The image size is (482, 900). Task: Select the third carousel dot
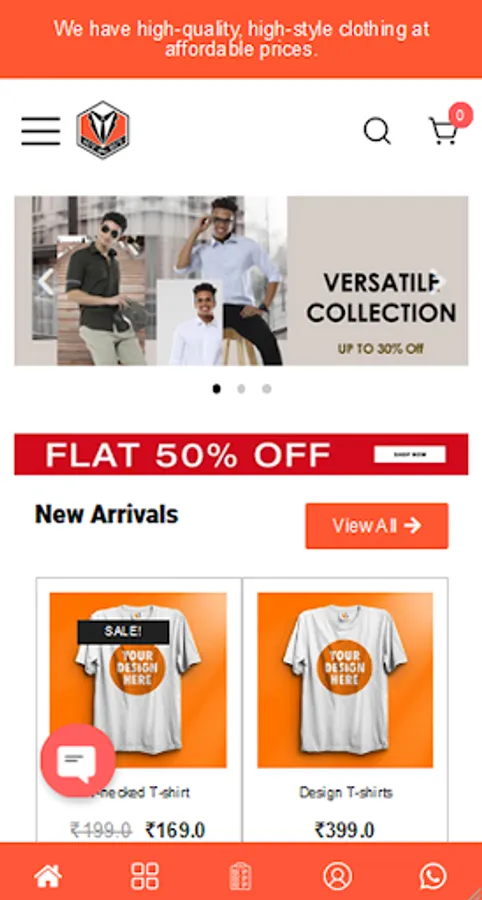266,389
